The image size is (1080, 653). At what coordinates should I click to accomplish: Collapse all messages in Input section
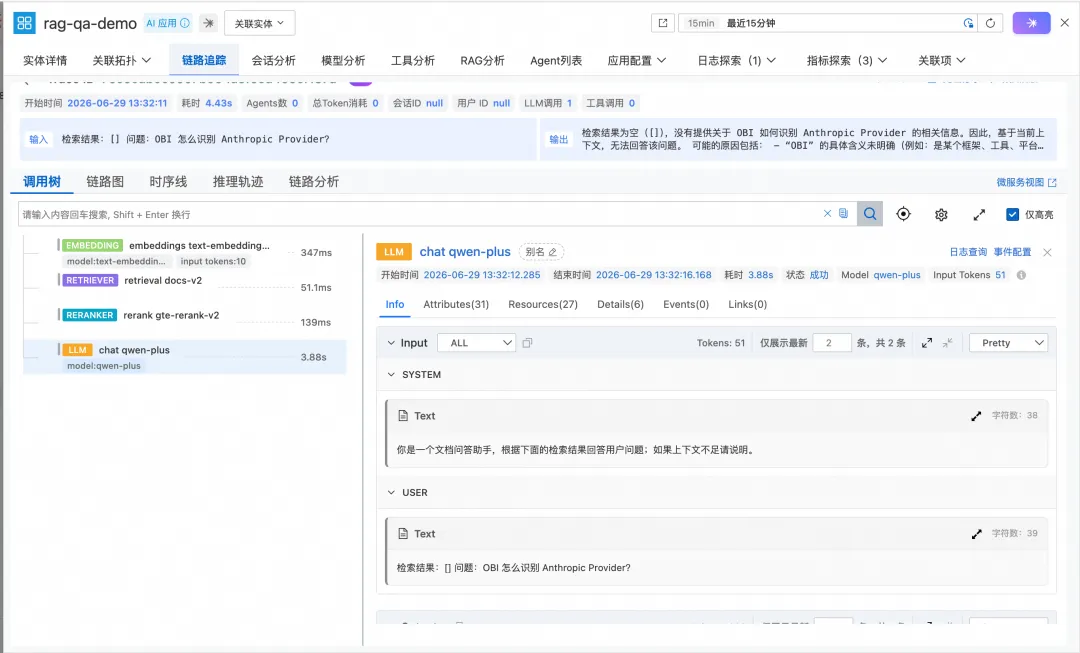pyautogui.click(x=948, y=342)
